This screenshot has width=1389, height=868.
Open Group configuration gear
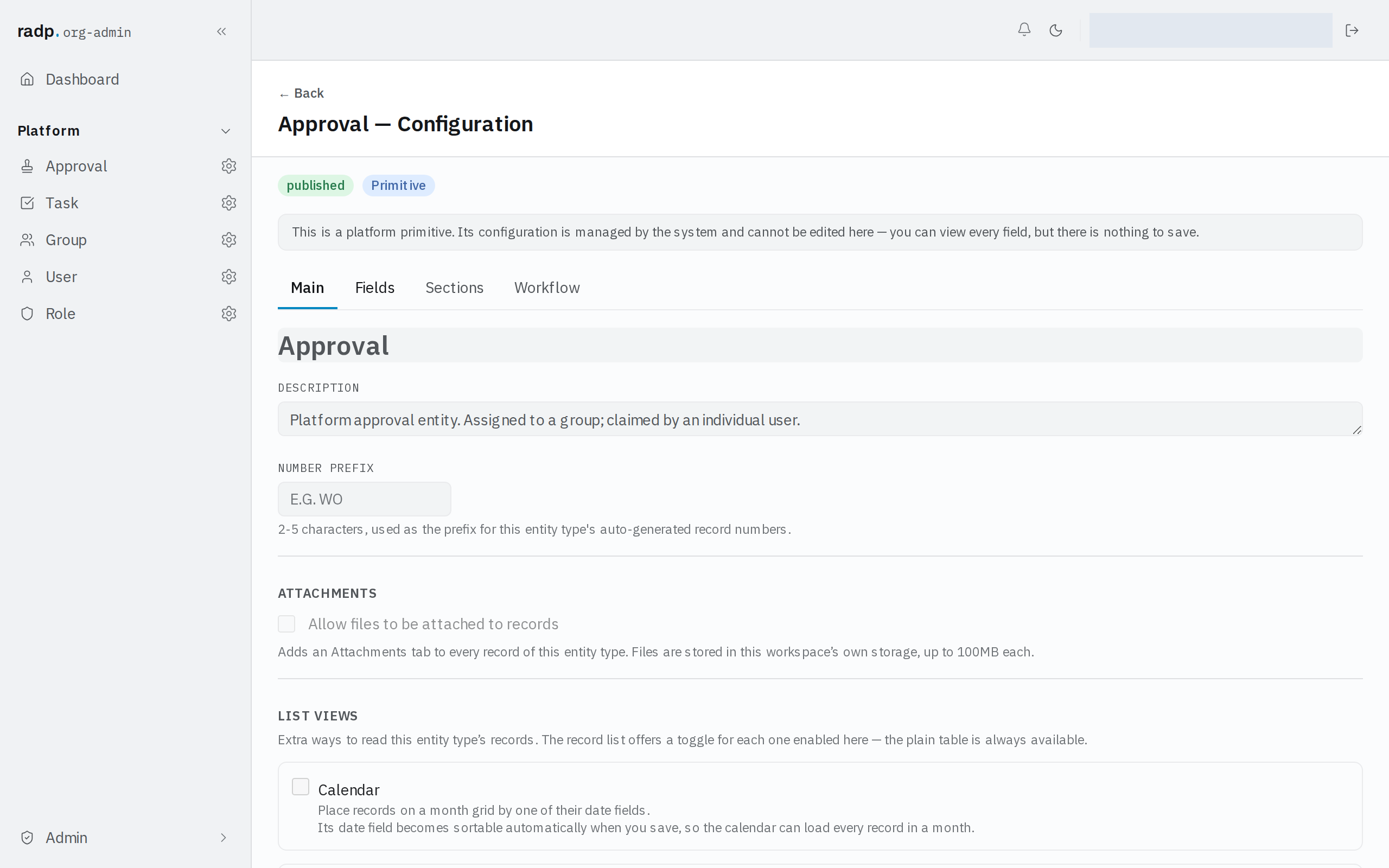click(x=229, y=239)
